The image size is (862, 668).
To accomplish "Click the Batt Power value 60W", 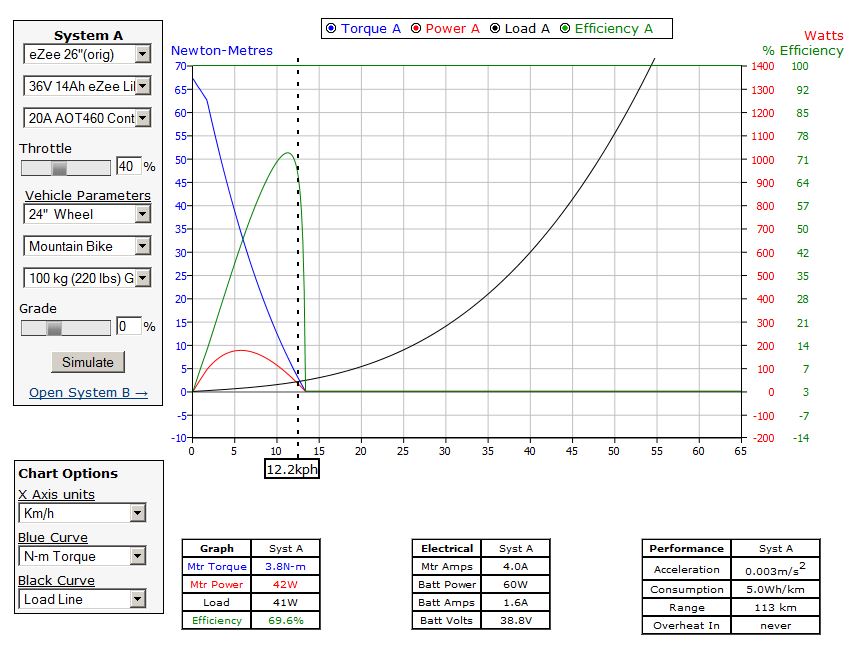I will click(515, 584).
